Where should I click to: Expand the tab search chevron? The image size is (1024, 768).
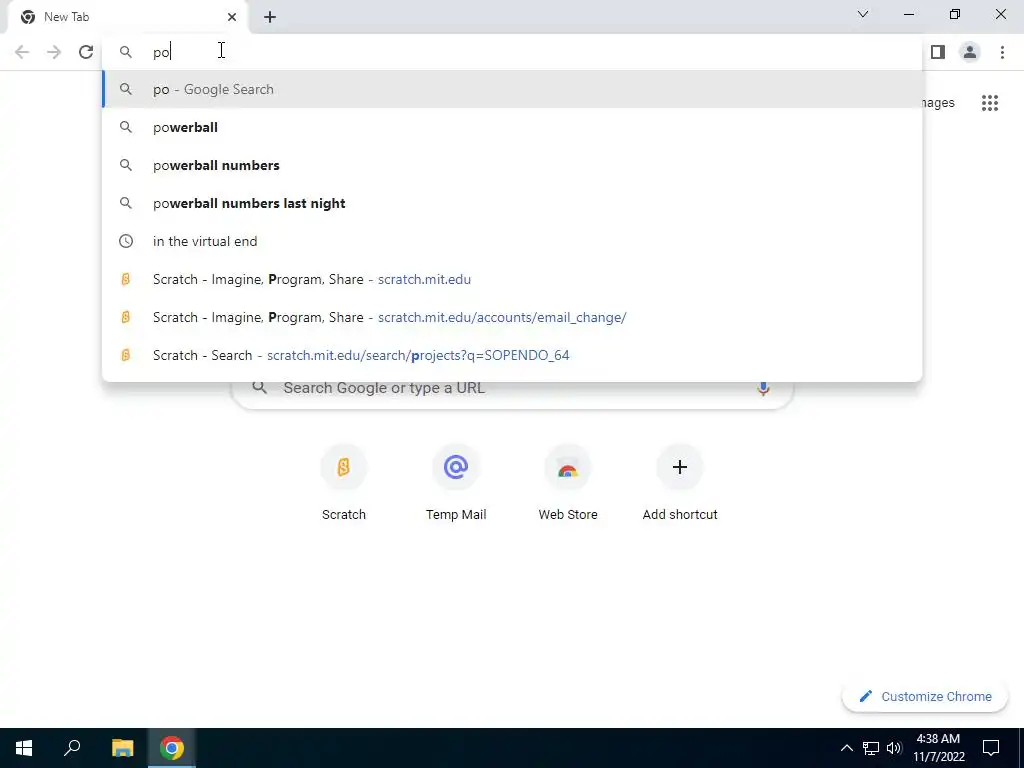[863, 14]
